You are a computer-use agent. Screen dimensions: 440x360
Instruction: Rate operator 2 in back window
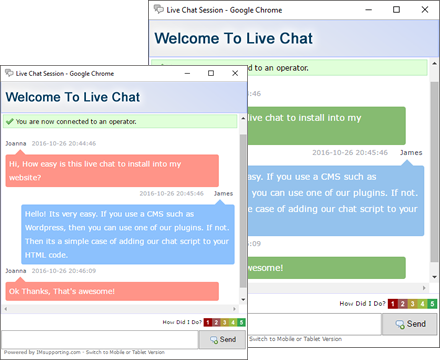point(402,304)
